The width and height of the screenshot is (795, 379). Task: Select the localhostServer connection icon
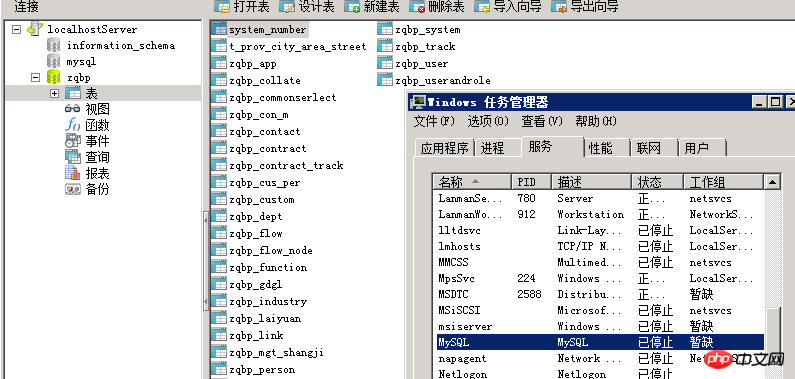[34, 29]
